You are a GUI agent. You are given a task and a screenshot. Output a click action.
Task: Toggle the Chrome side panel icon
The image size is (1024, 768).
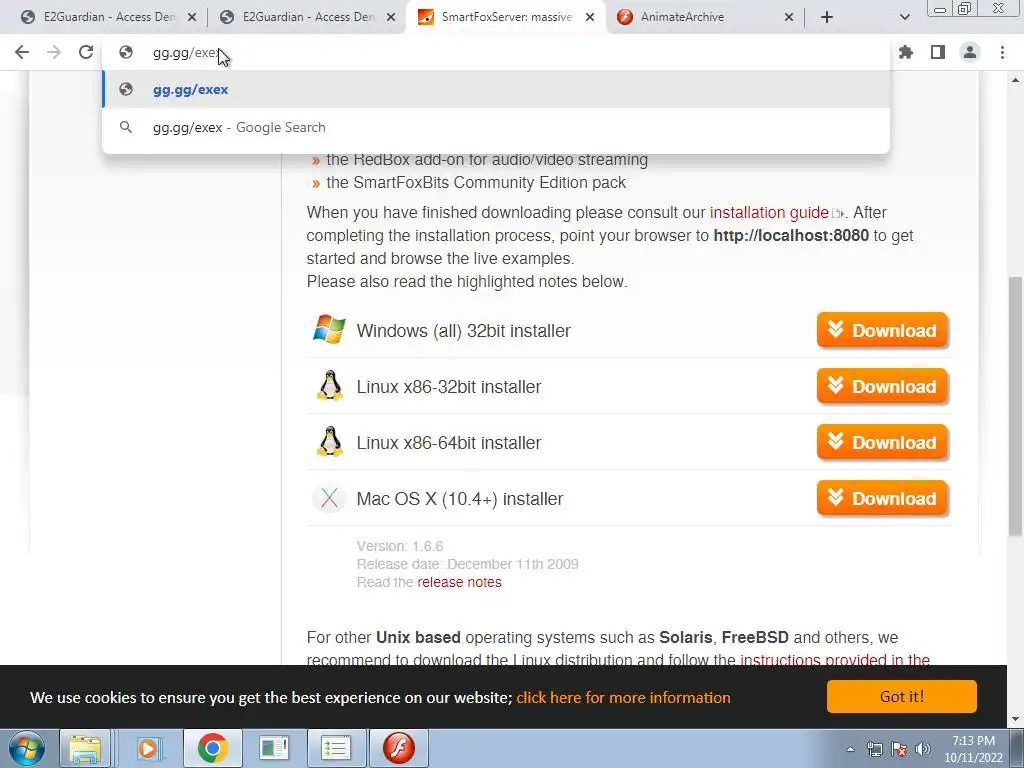(x=938, y=52)
